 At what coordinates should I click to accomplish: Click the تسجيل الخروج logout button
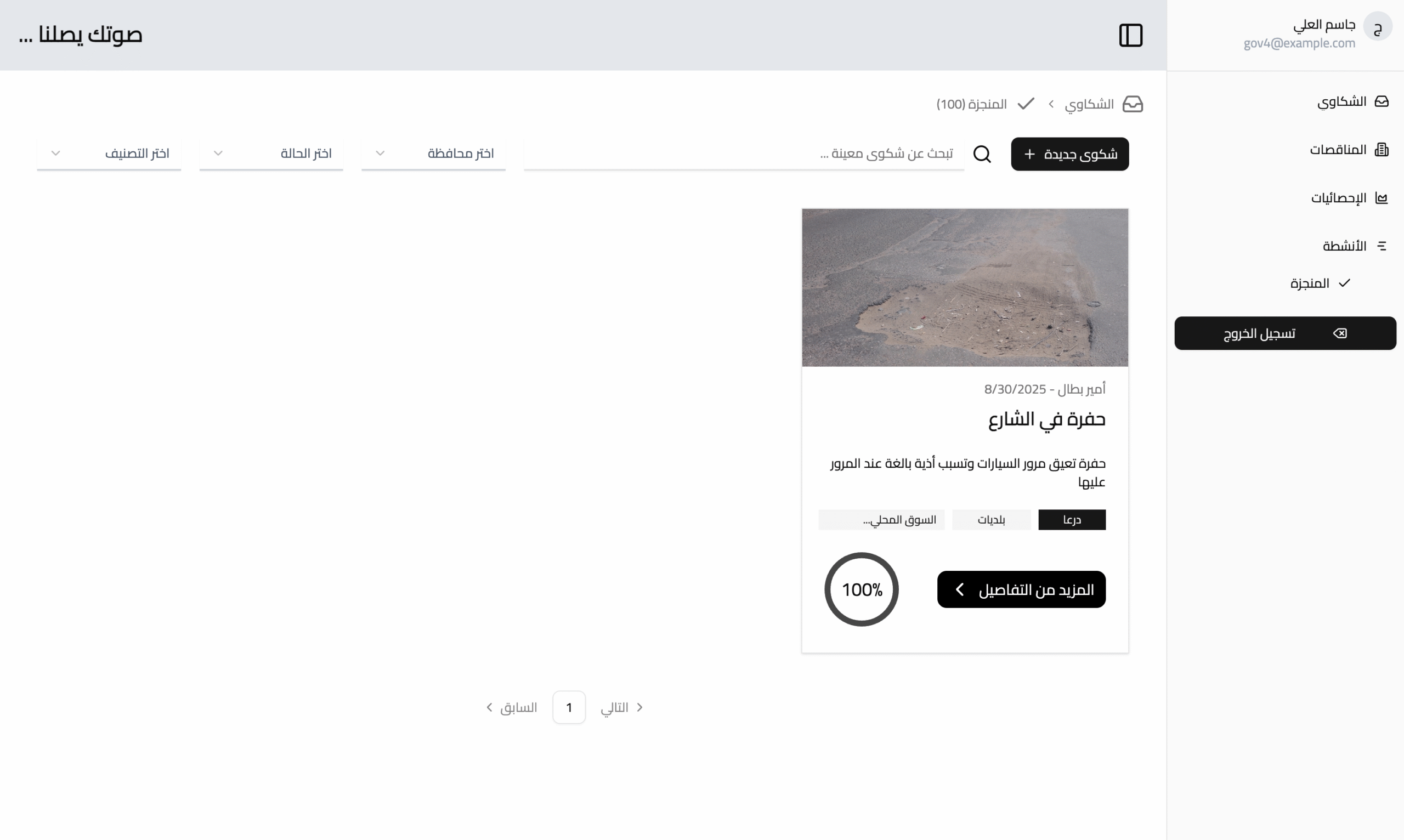click(1284, 333)
